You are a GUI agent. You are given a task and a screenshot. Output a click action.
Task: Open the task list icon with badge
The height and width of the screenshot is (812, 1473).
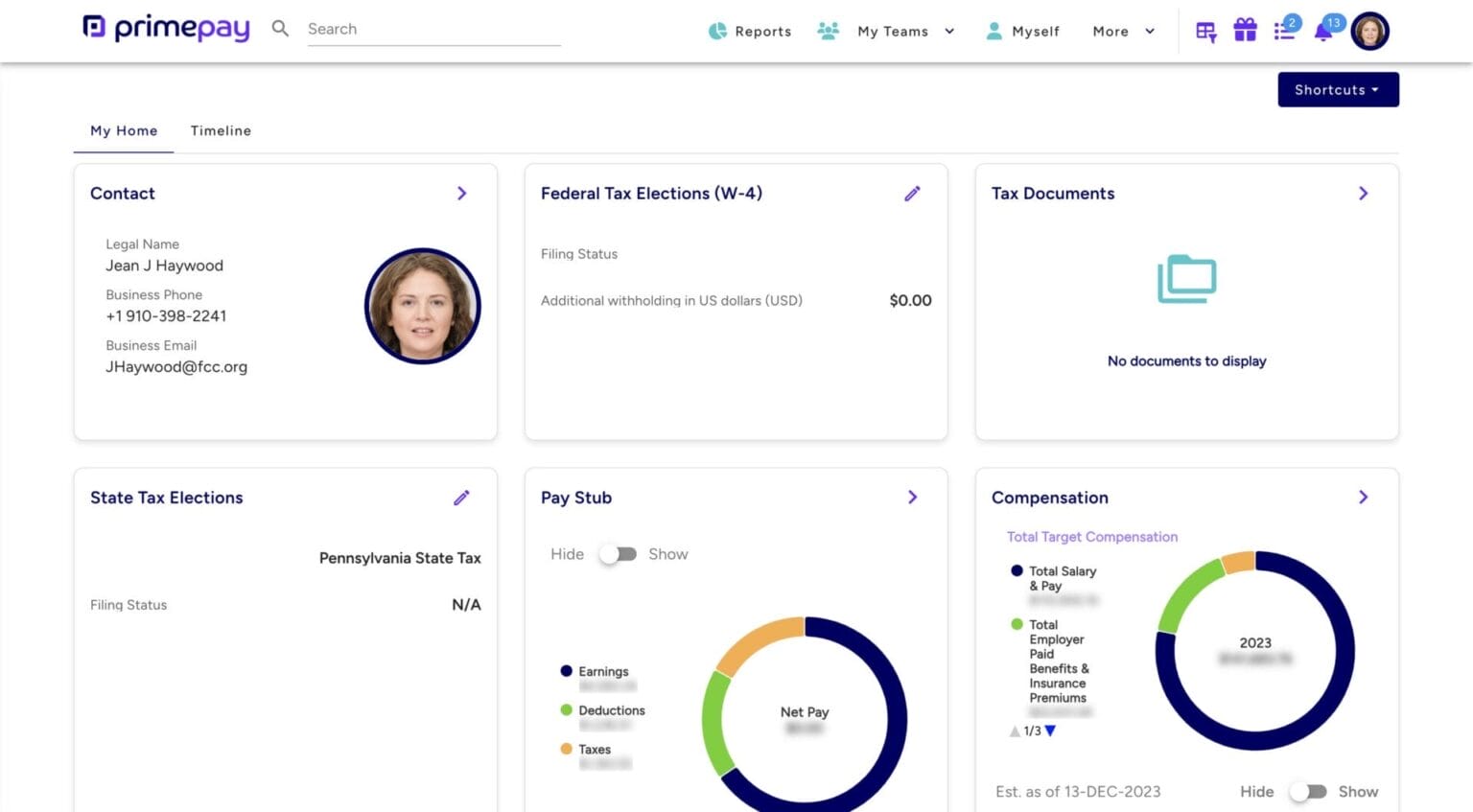point(1284,32)
